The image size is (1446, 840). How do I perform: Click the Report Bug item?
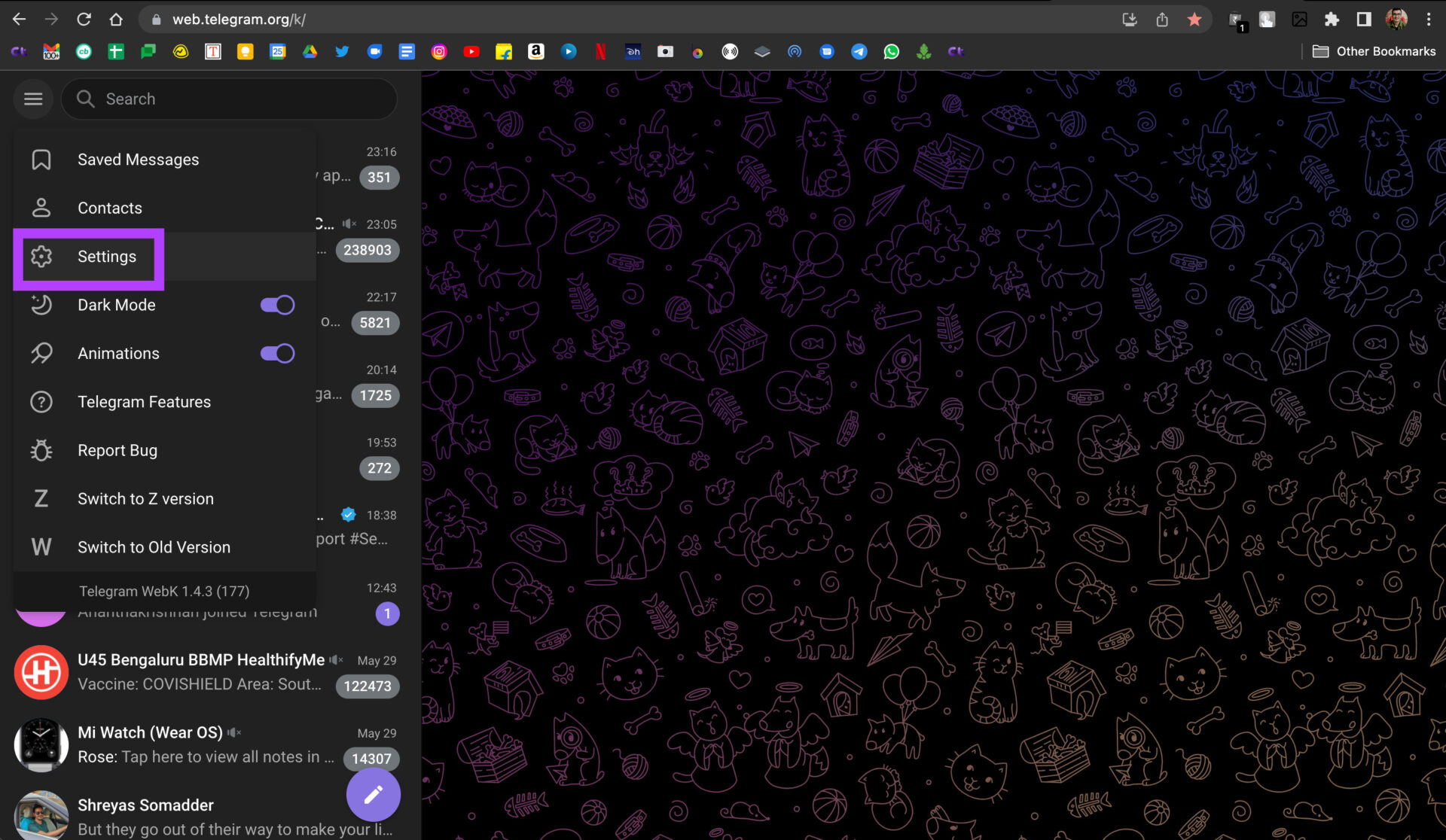tap(117, 450)
